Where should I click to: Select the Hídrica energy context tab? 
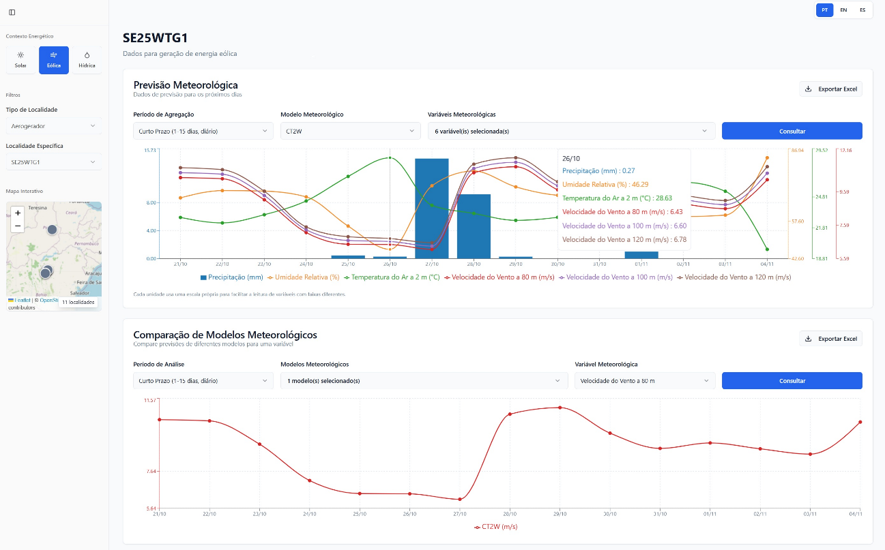(87, 60)
